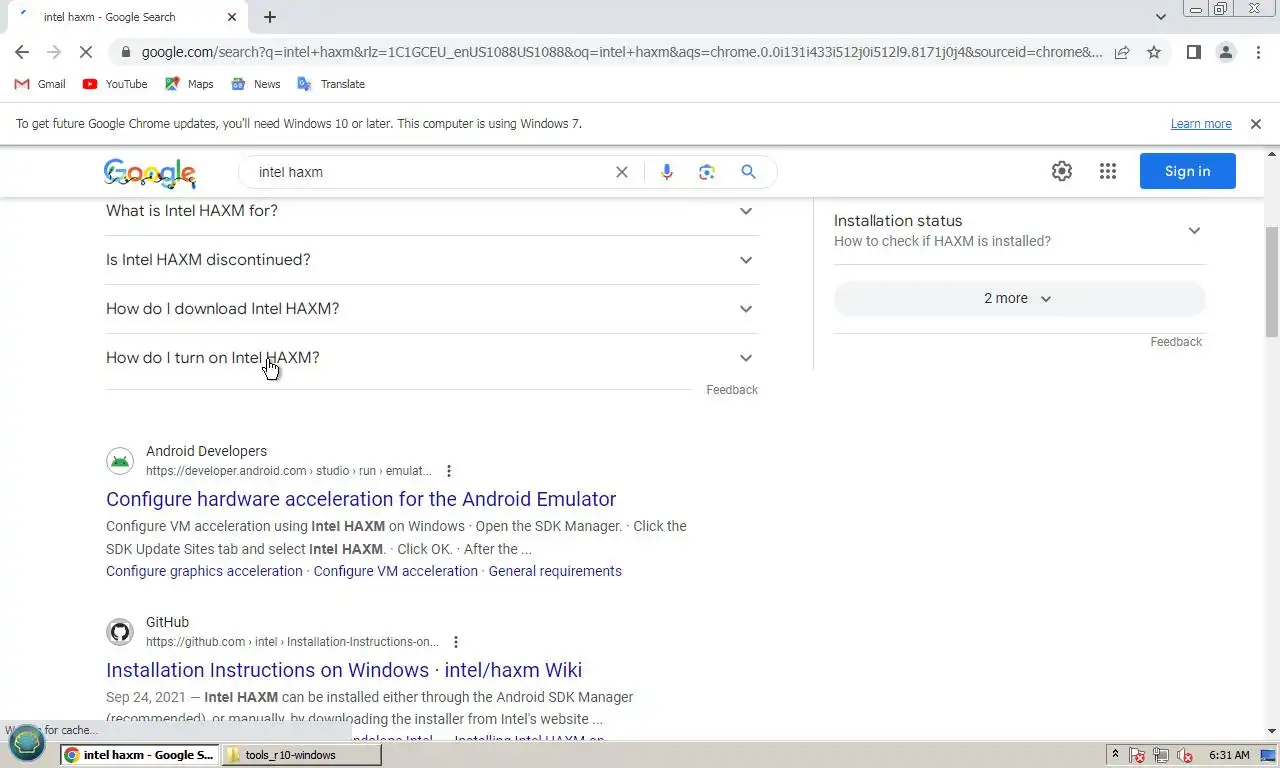Open News bookmark
Image resolution: width=1280 pixels, height=768 pixels.
point(255,84)
